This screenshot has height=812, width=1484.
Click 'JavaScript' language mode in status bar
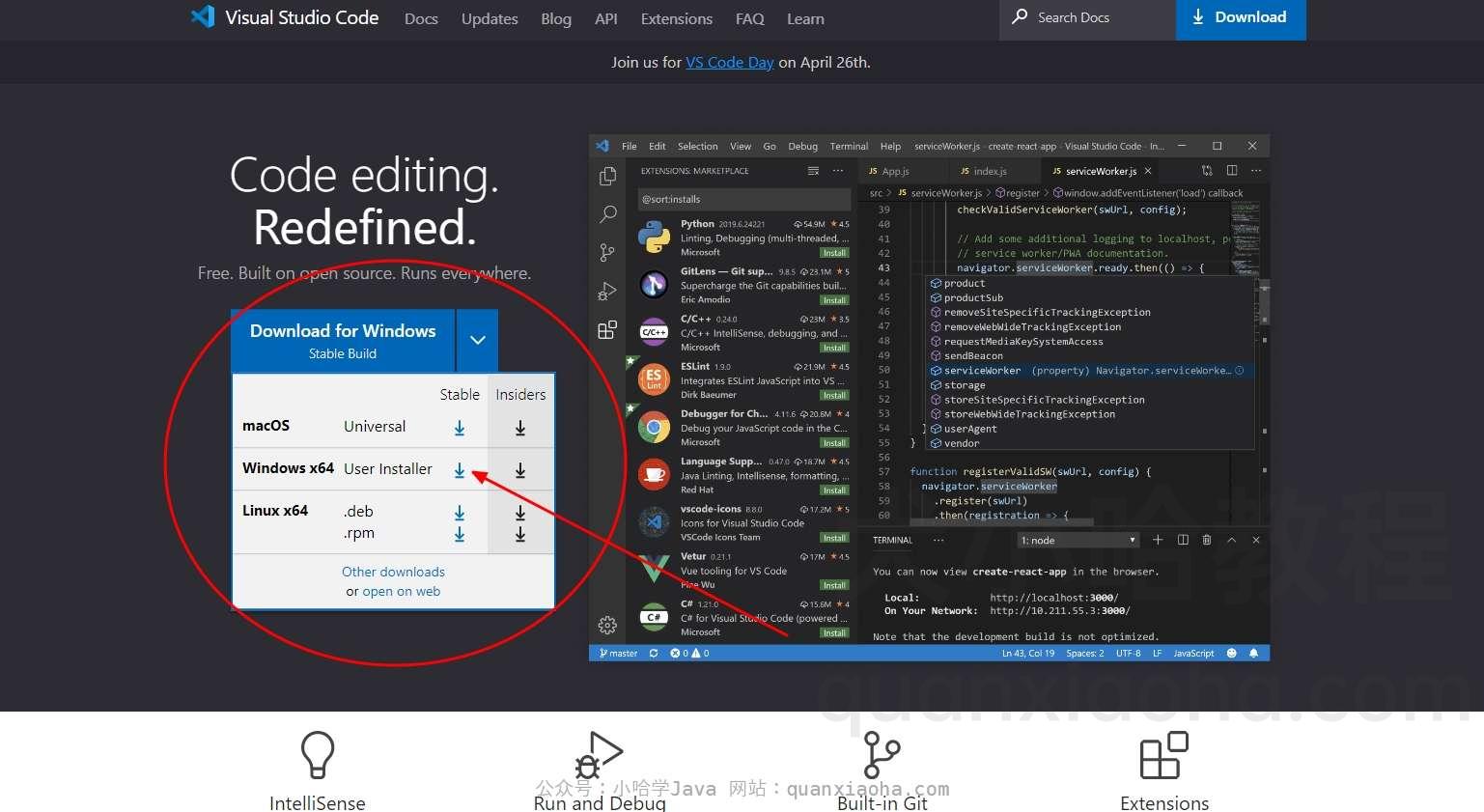(x=1194, y=654)
